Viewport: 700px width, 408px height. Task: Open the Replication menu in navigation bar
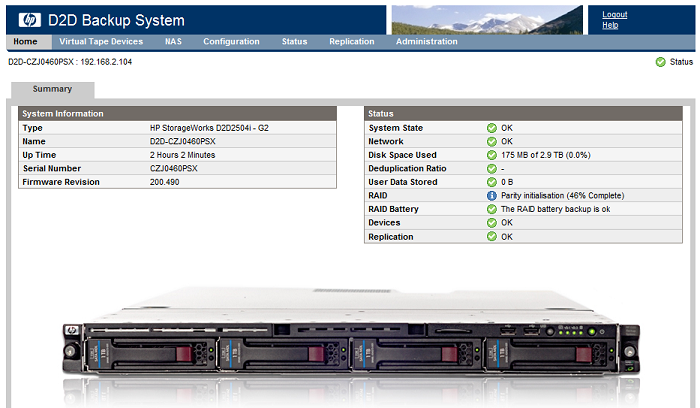tap(352, 42)
